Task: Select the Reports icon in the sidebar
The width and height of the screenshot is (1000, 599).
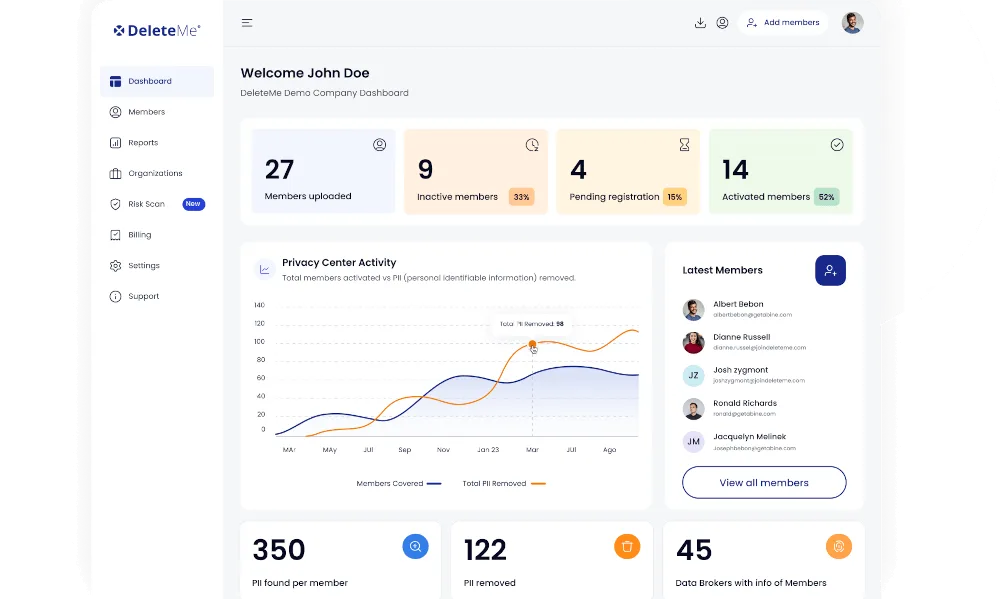Action: 116,142
